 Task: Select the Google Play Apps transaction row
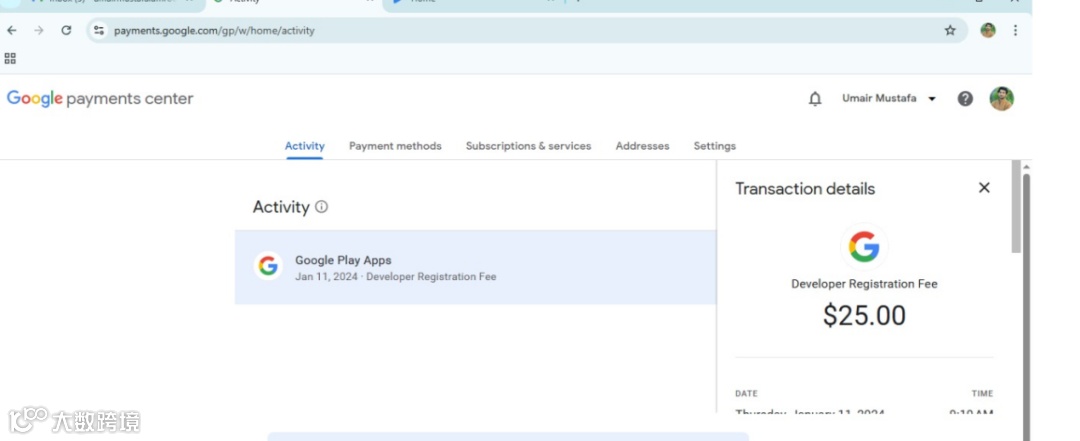tap(475, 267)
